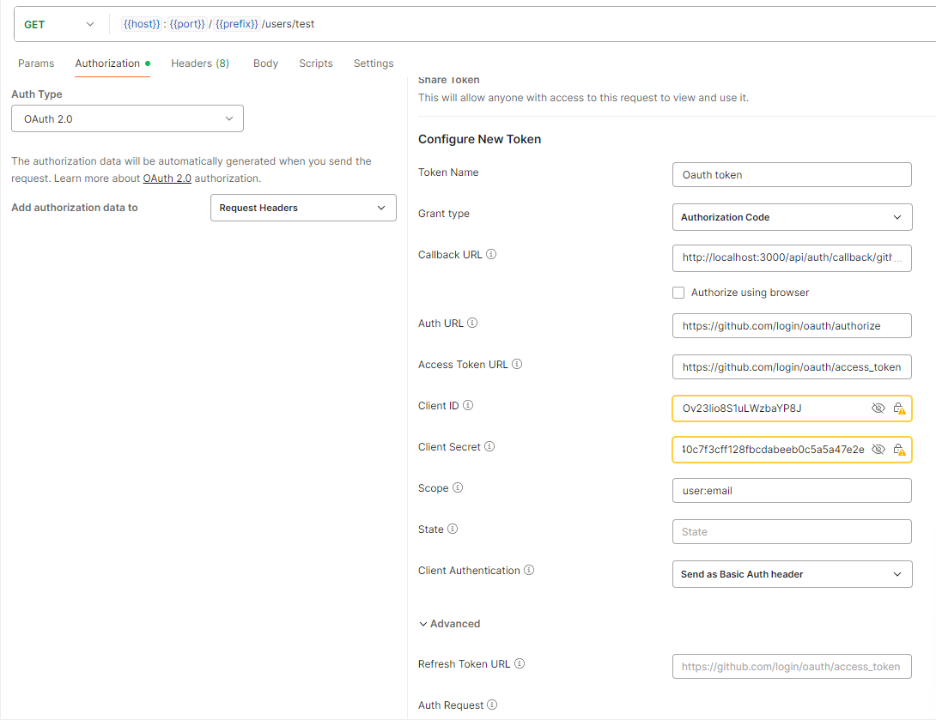The width and height of the screenshot is (936, 720).
Task: Enable Authorize using browser checkbox
Action: 678,293
